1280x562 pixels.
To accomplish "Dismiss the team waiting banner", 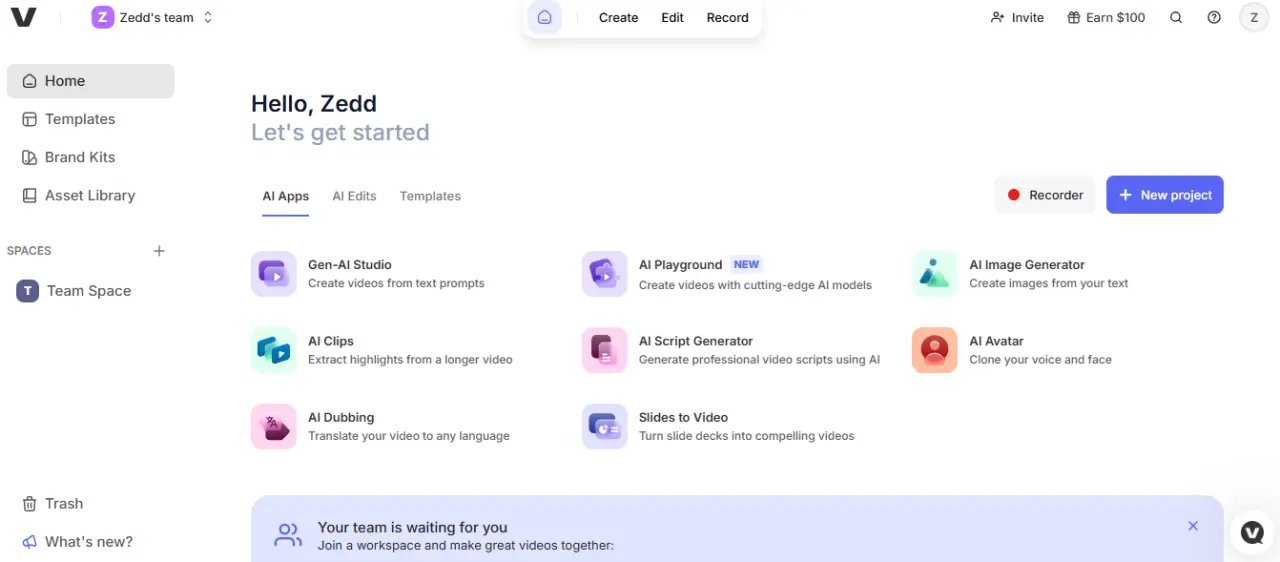I will [1193, 526].
